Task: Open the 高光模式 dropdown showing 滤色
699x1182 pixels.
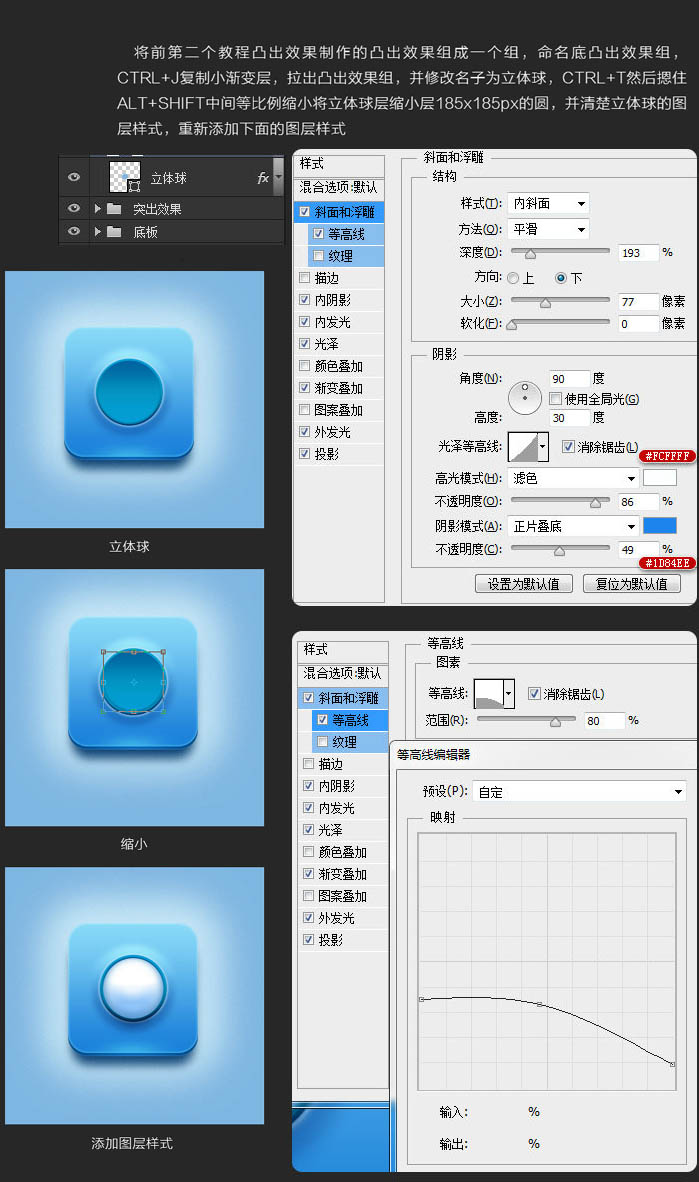Action: click(573, 478)
